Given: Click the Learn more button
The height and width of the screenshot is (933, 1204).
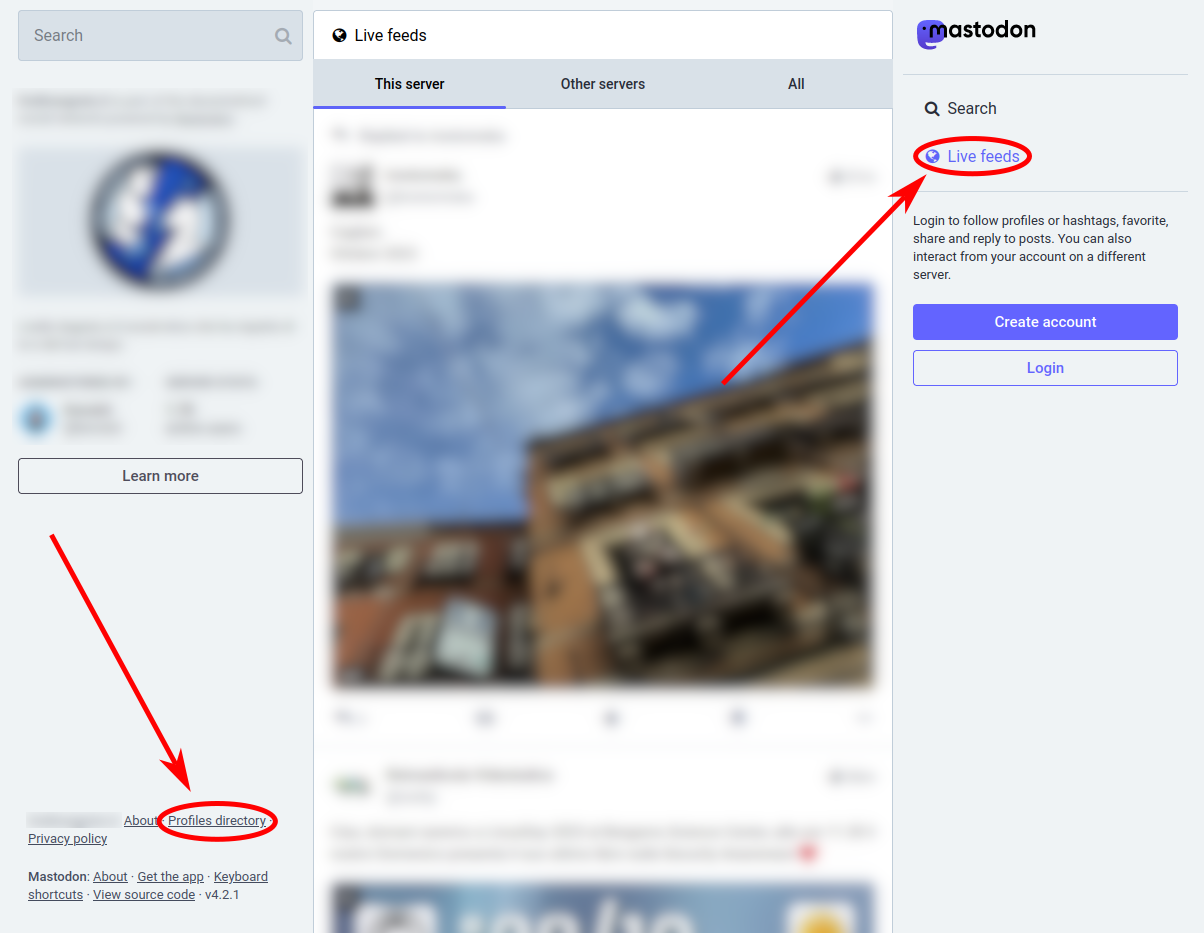Looking at the screenshot, I should coord(160,476).
